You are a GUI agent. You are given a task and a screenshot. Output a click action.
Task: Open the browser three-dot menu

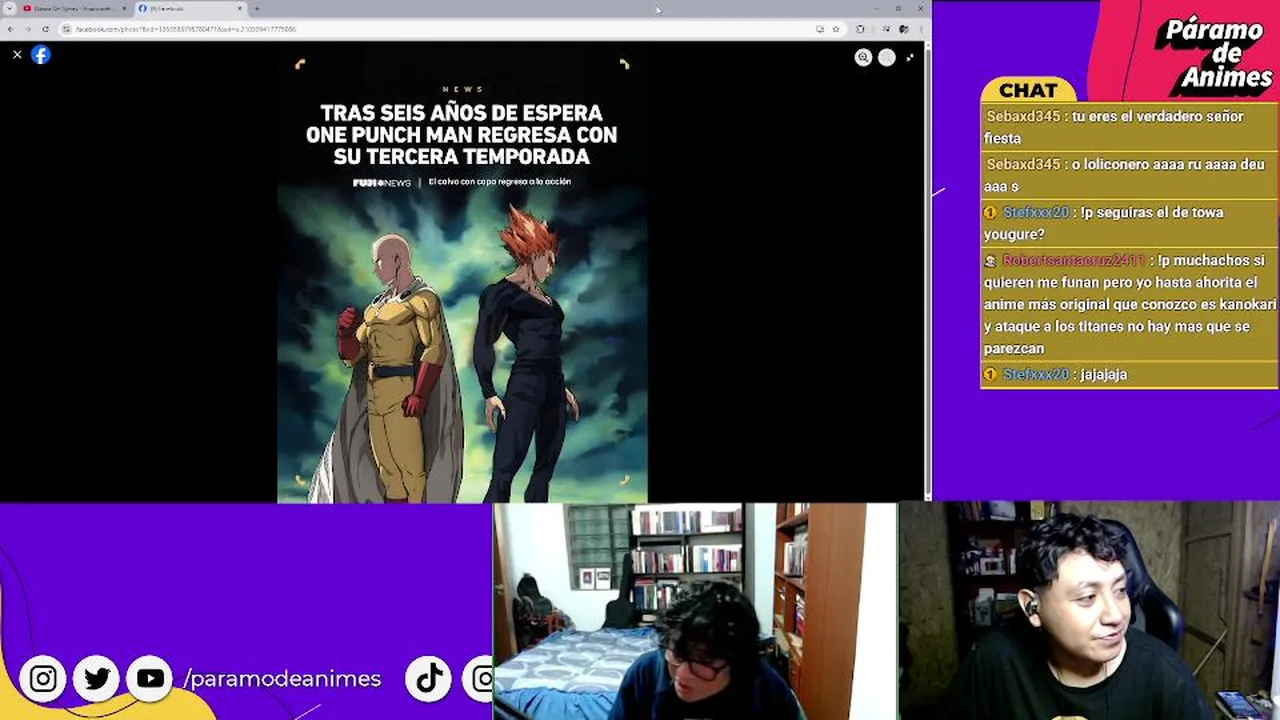click(920, 29)
